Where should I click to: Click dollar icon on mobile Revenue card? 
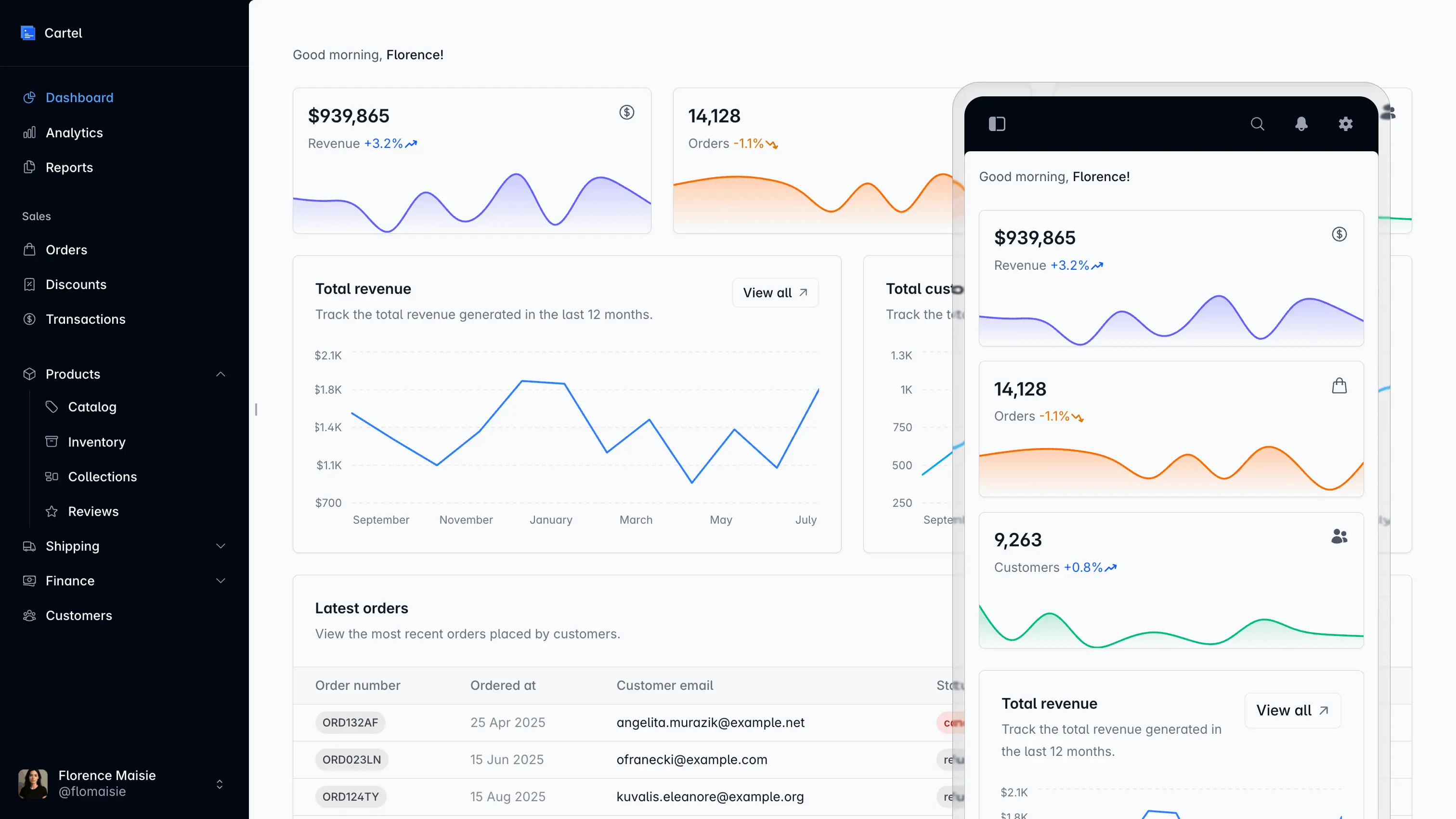pos(1339,234)
